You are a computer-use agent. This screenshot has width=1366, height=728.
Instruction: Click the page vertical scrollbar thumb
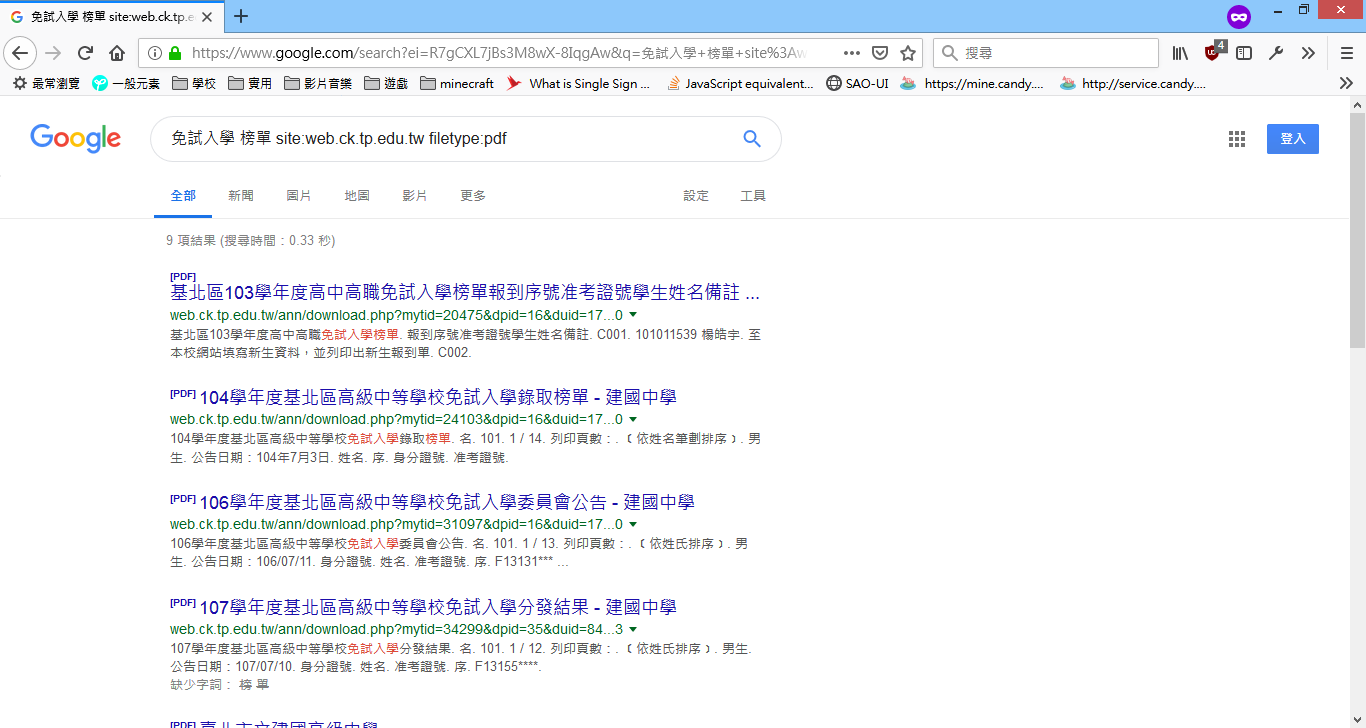(x=1357, y=230)
